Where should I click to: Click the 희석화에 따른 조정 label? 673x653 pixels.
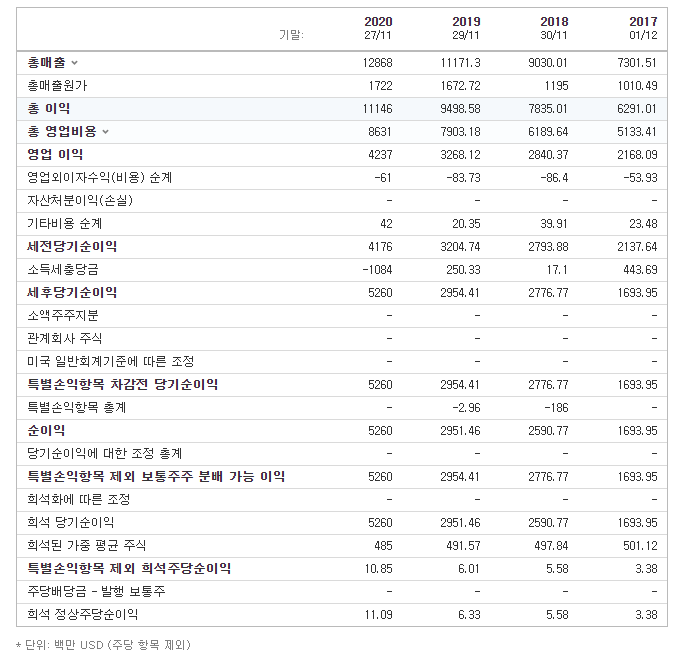tap(79, 499)
